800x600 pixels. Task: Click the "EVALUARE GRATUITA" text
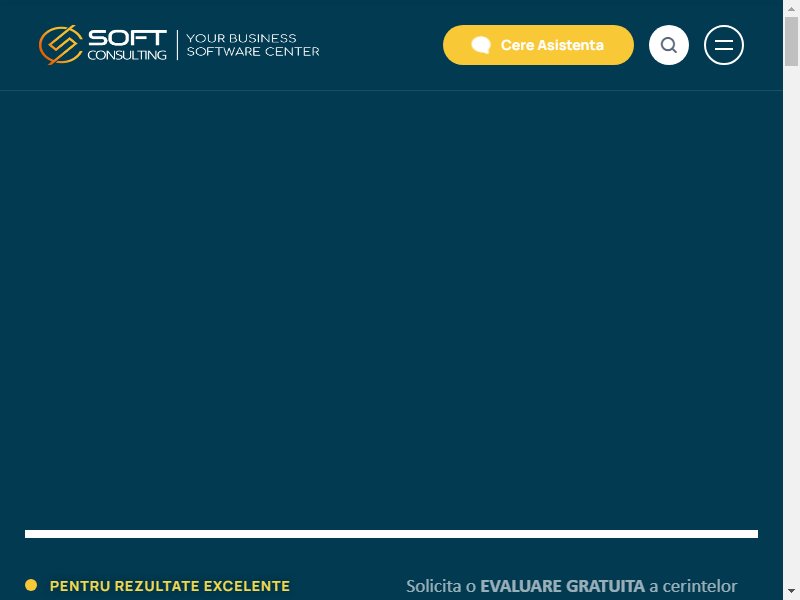[x=562, y=586]
